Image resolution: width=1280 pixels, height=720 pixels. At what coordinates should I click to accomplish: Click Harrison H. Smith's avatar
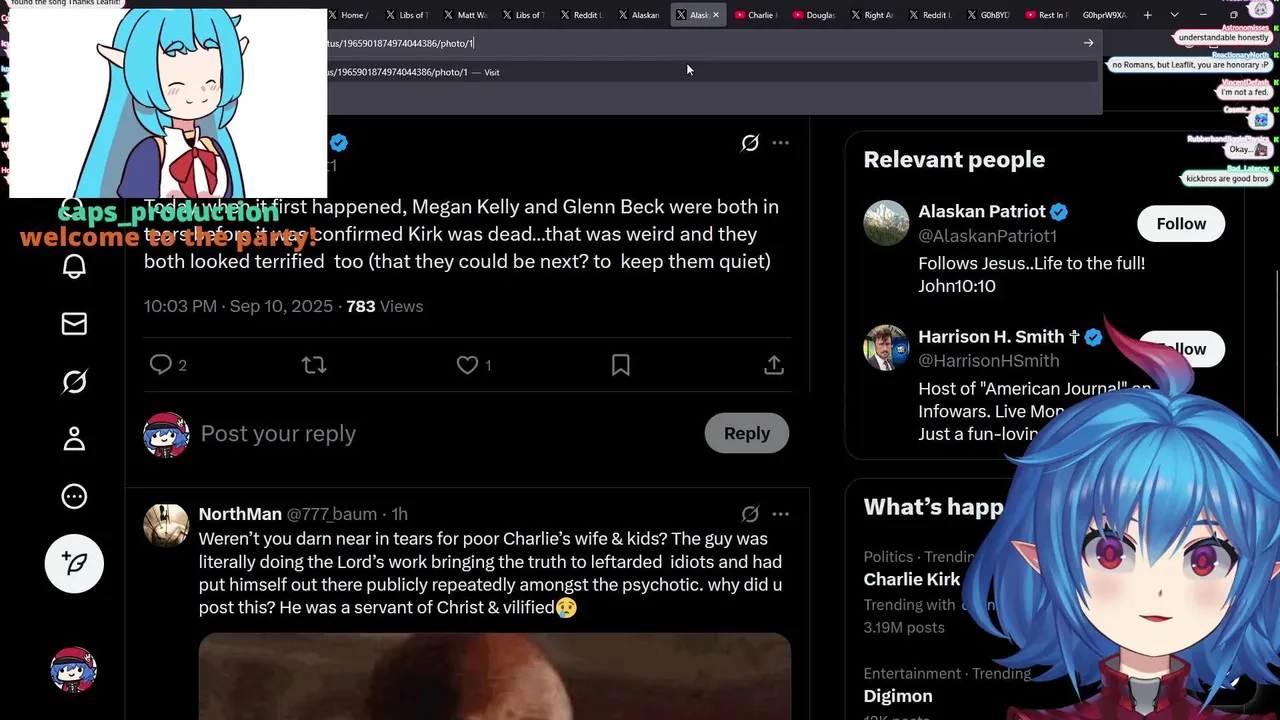click(x=886, y=348)
